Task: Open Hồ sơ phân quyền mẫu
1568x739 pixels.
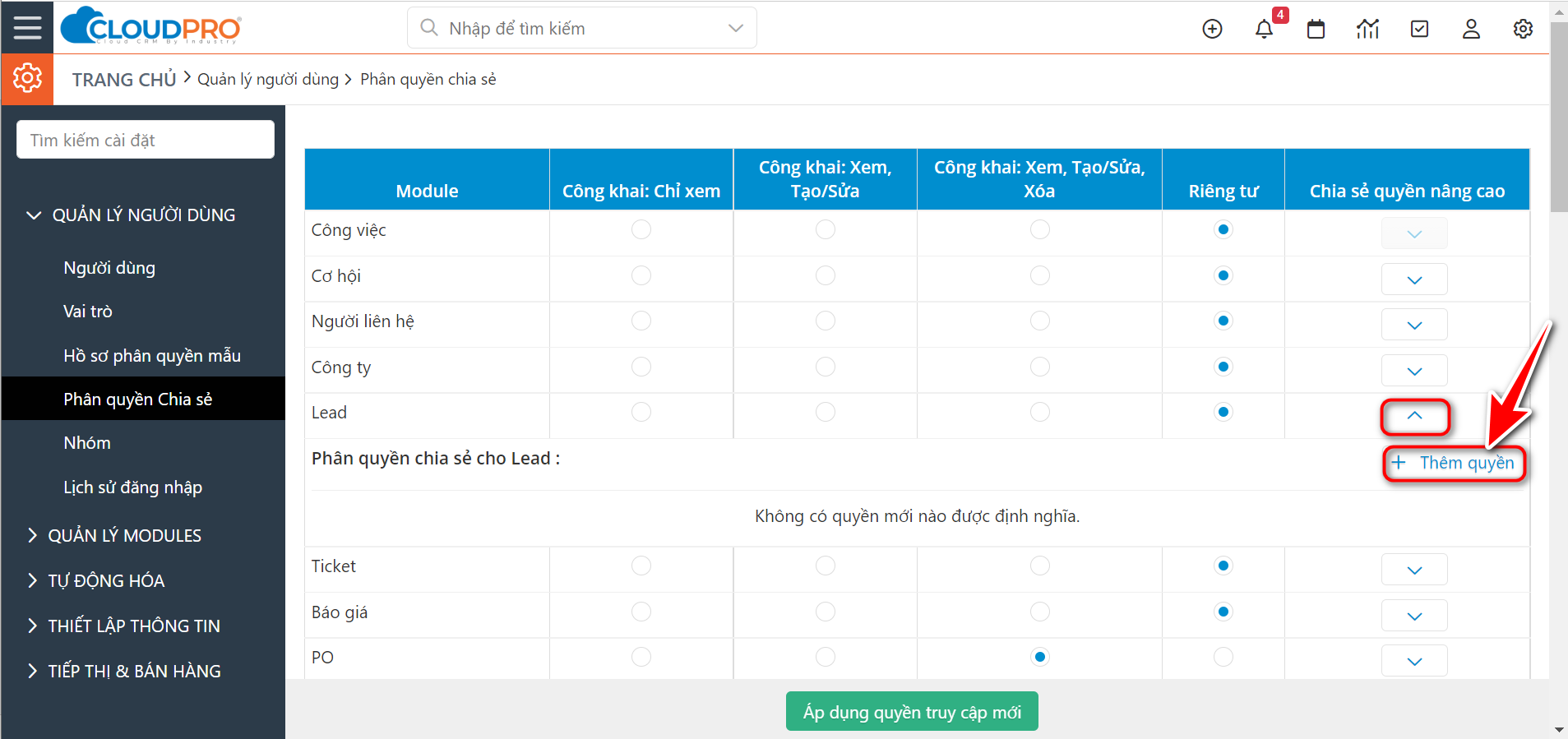Action: click(152, 356)
